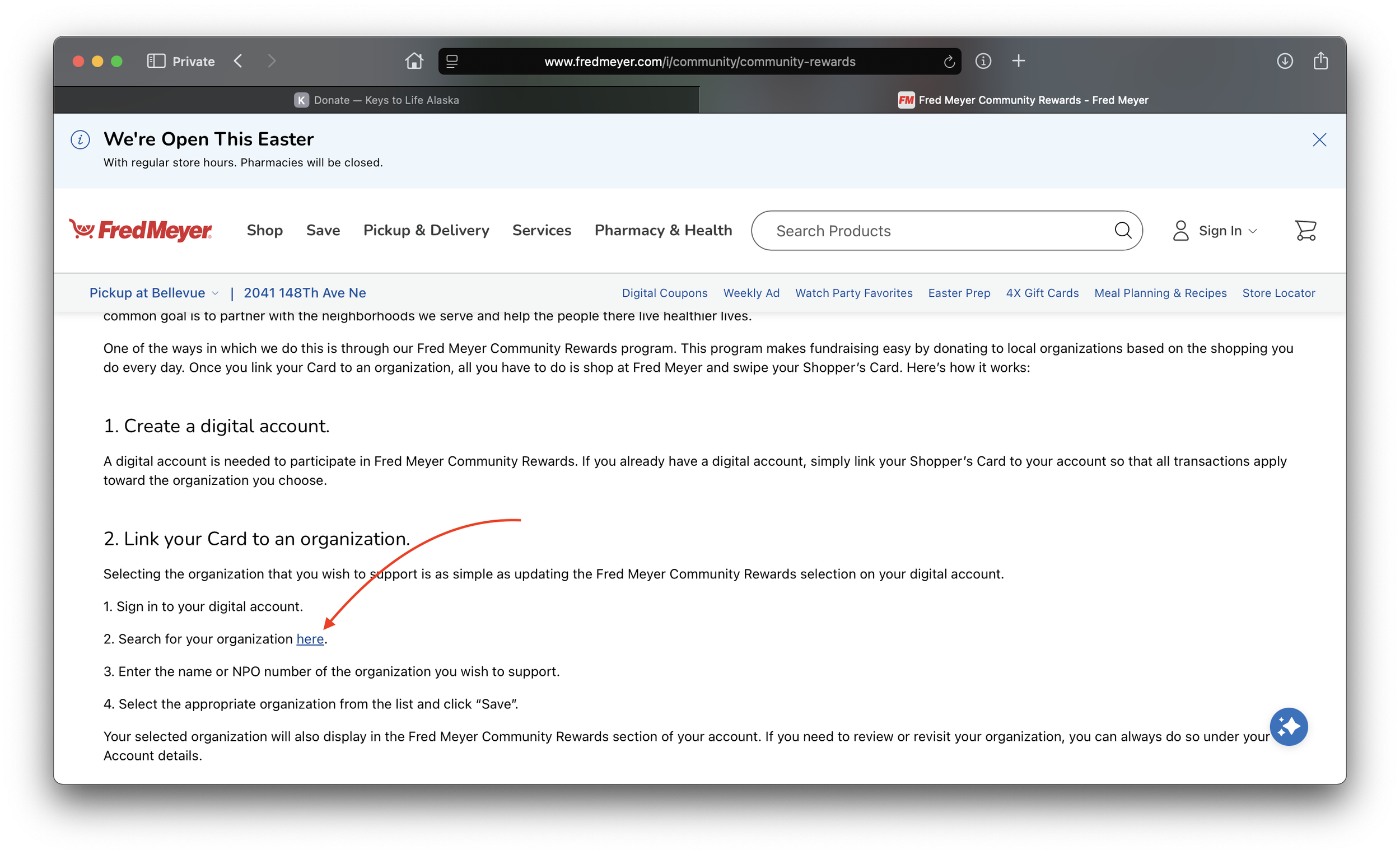Toggle Safari sidebar icon
Viewport: 1400px width, 855px height.
coord(156,61)
